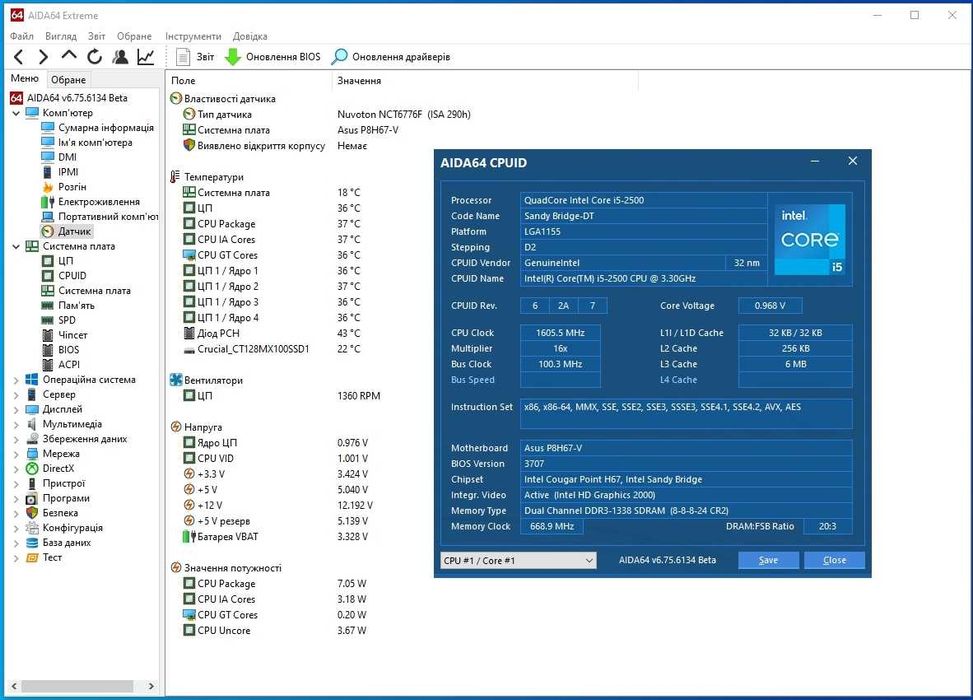Collapse the Комп'ютер tree node
The image size is (973, 700).
coord(16,113)
